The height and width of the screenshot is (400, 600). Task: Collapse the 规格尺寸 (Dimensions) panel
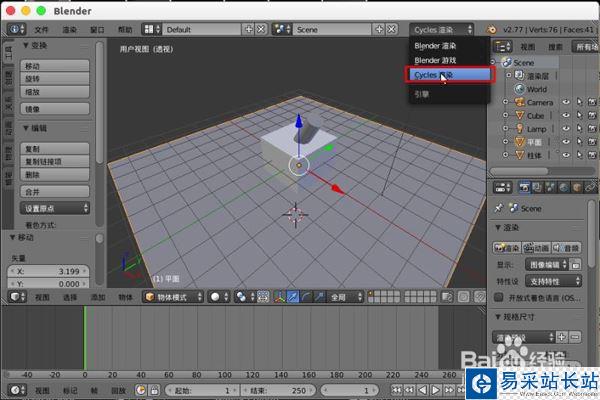tap(498, 317)
